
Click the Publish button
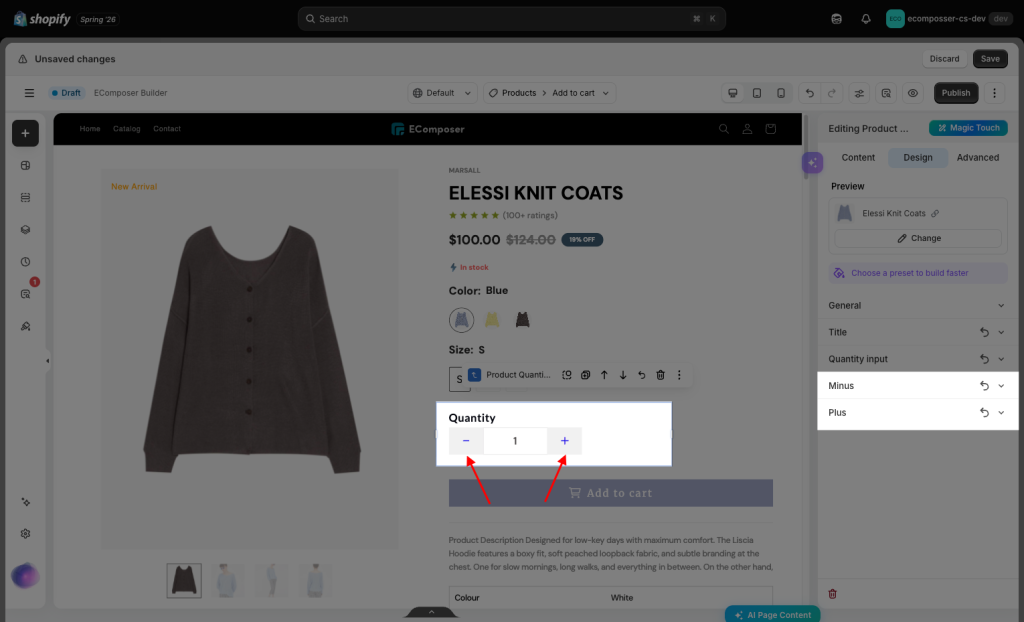(x=955, y=93)
